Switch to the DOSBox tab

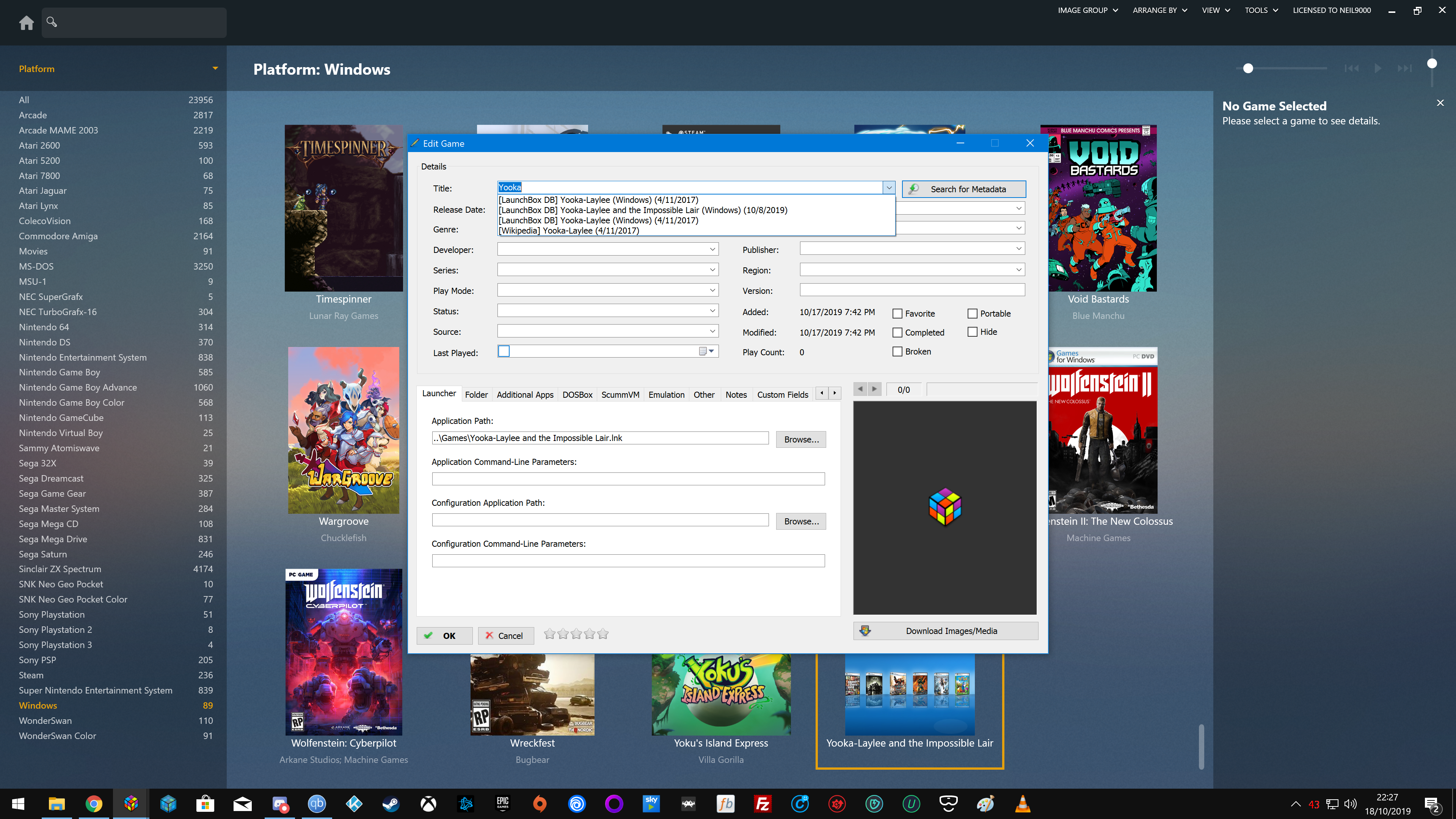(x=577, y=394)
